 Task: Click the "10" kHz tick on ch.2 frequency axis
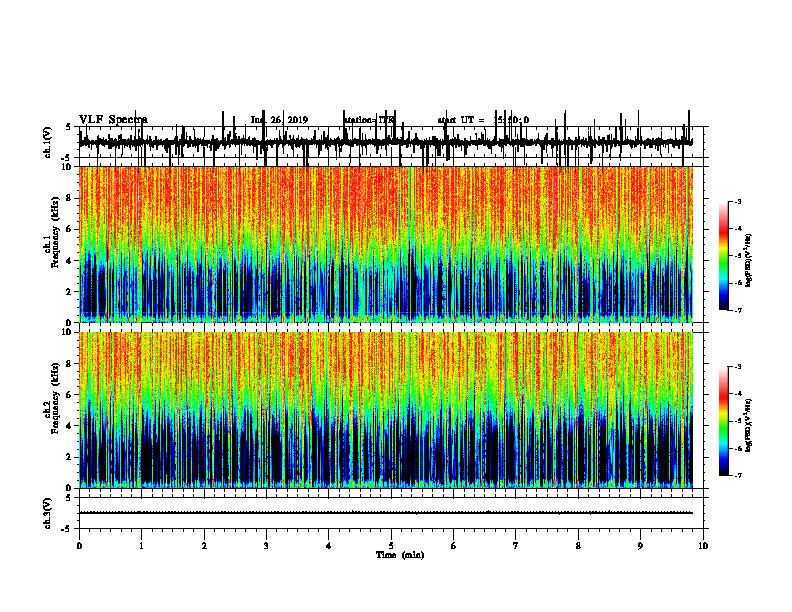pos(69,332)
